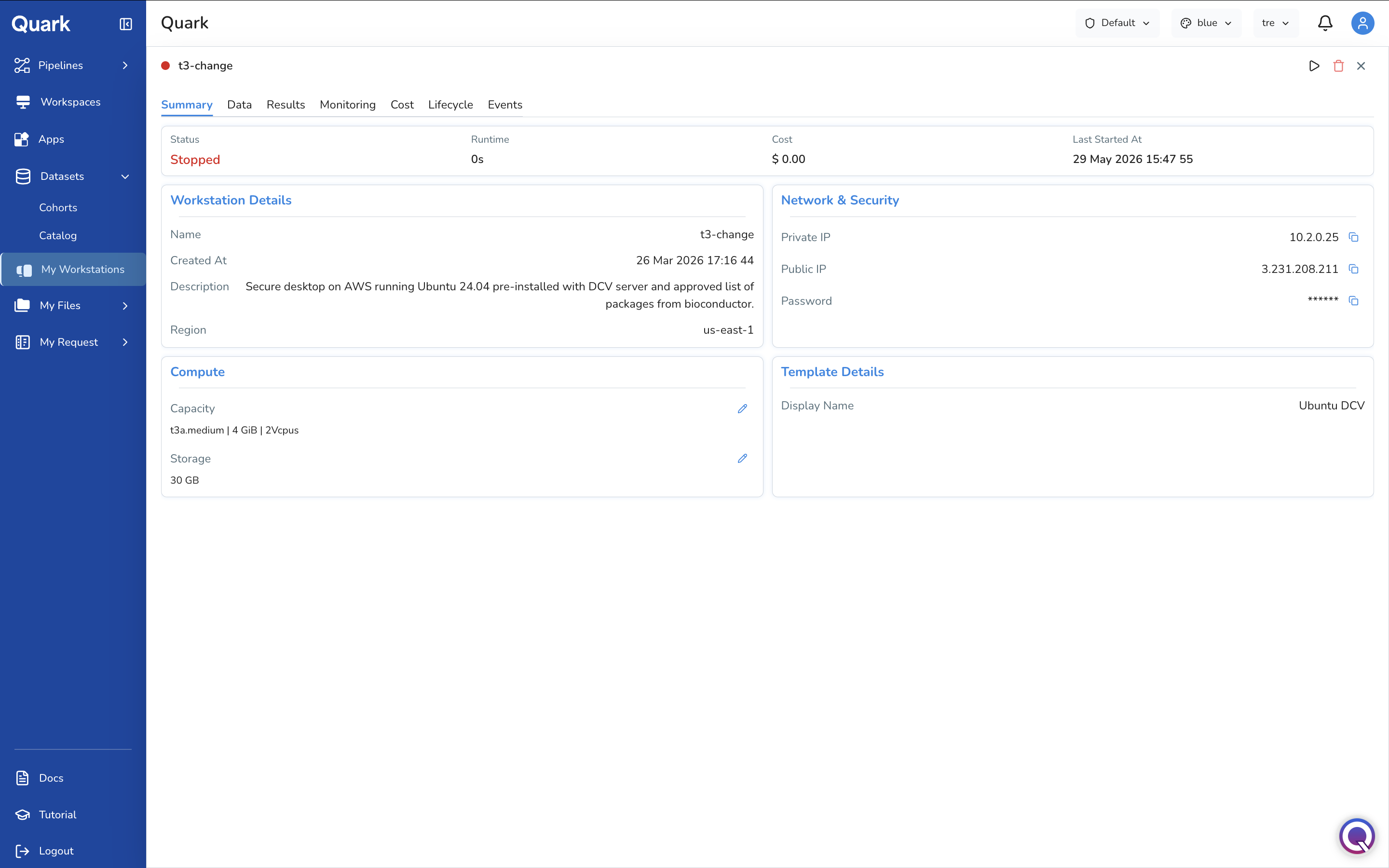Click the us-east-1 region value
The height and width of the screenshot is (868, 1389).
tap(728, 330)
